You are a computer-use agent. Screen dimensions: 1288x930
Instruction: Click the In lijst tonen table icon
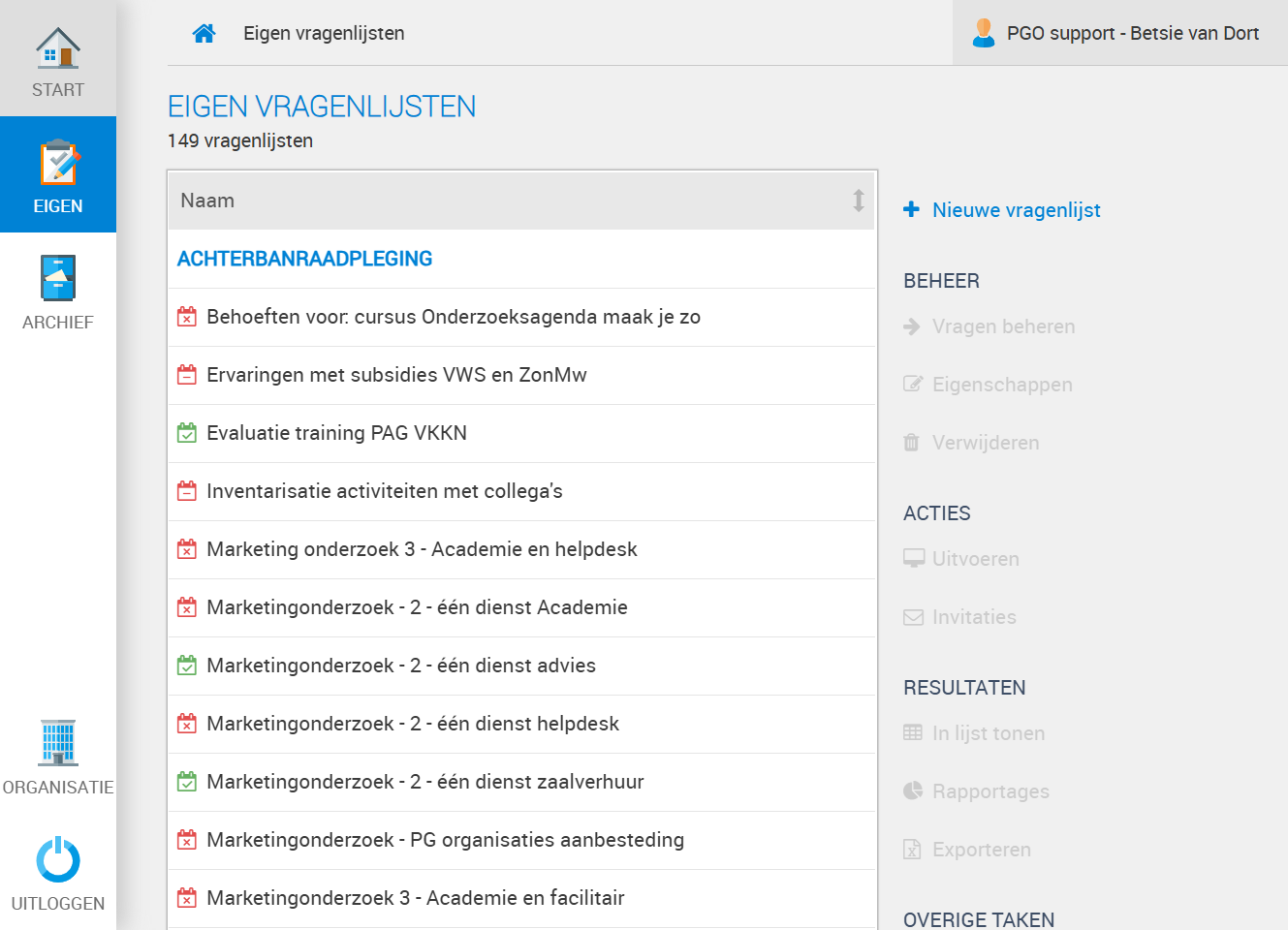coord(913,732)
